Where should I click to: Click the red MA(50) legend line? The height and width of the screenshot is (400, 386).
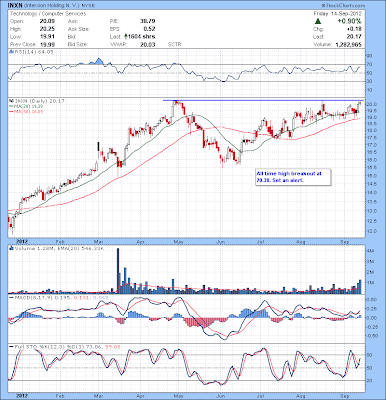click(x=10, y=111)
